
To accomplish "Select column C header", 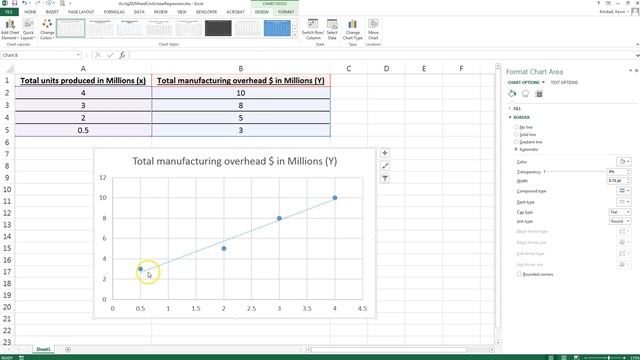I will click(x=349, y=69).
